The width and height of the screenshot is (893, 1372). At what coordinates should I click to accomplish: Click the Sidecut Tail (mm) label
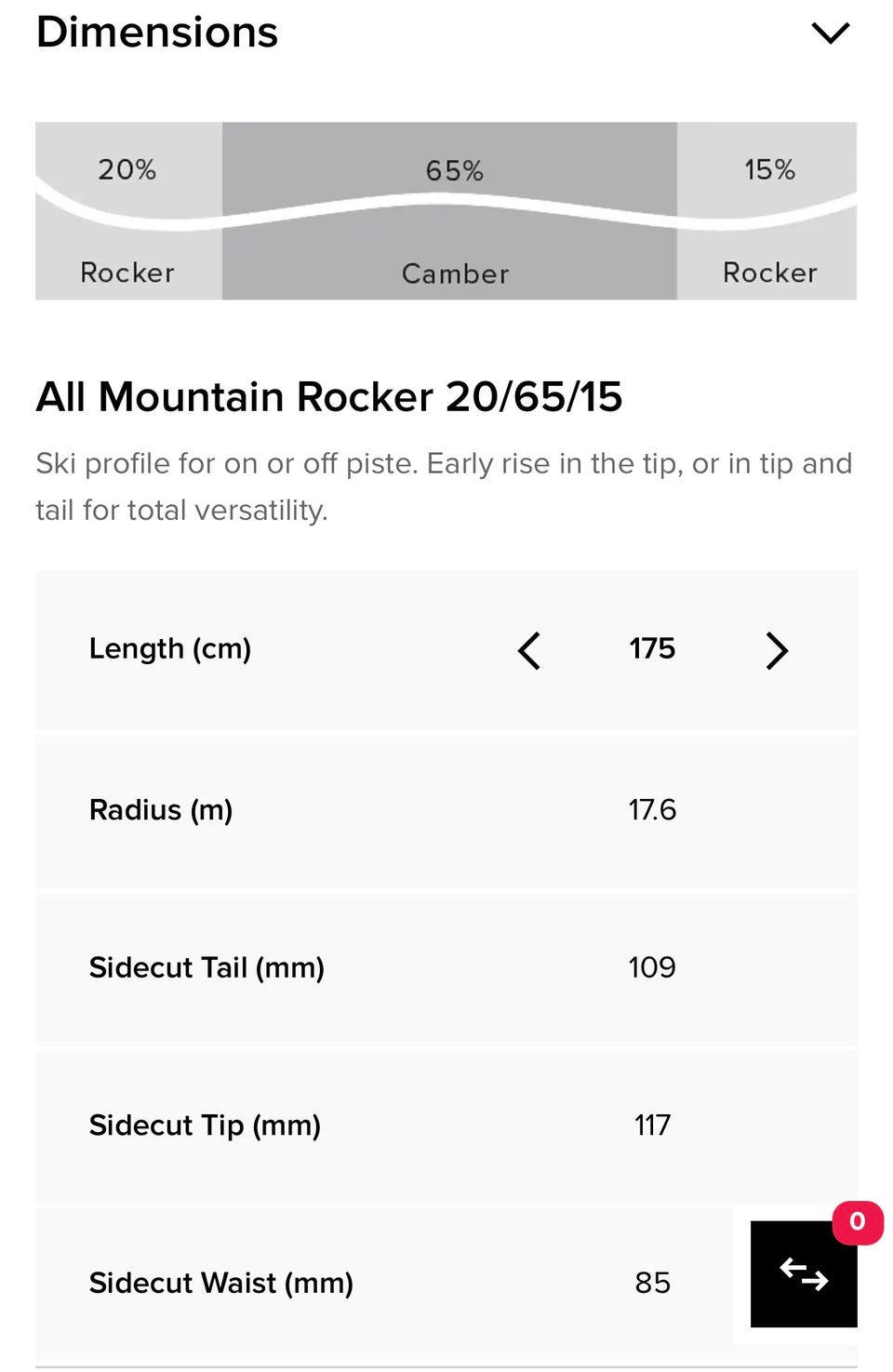(207, 968)
